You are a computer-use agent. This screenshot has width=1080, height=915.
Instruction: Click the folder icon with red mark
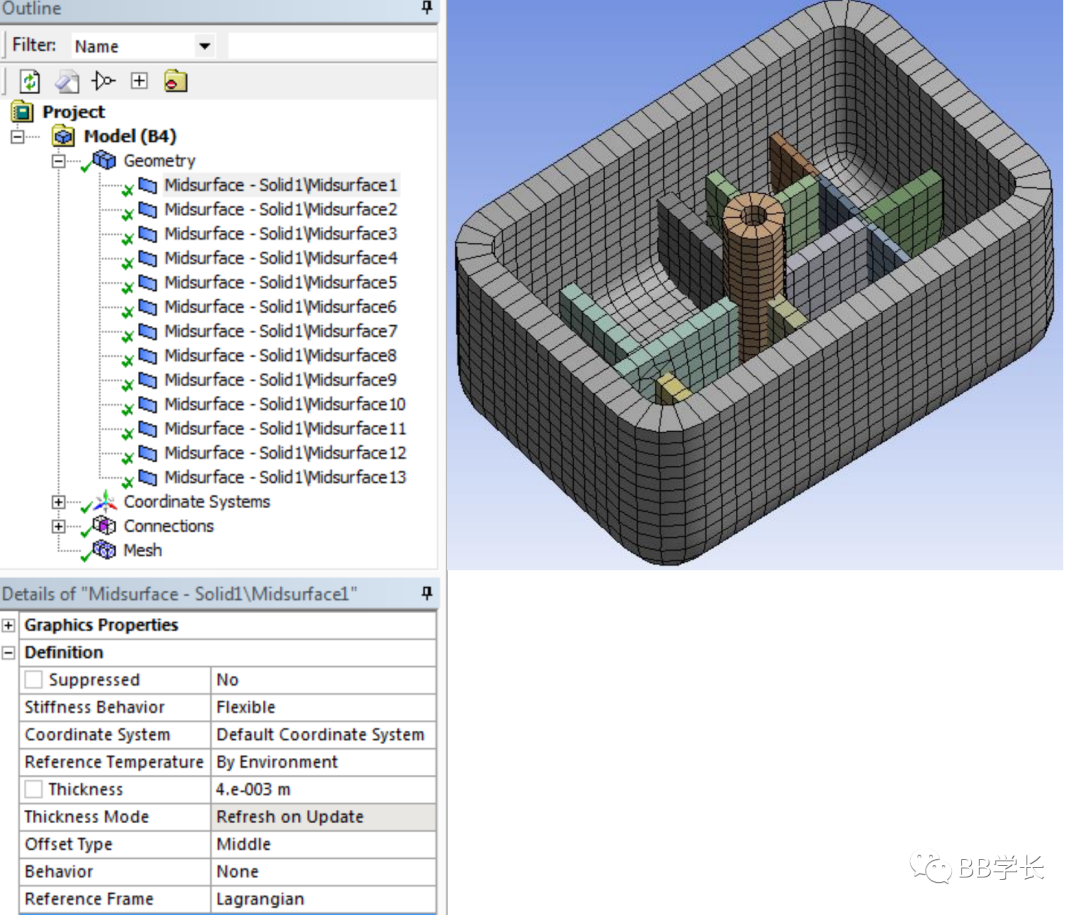175,81
